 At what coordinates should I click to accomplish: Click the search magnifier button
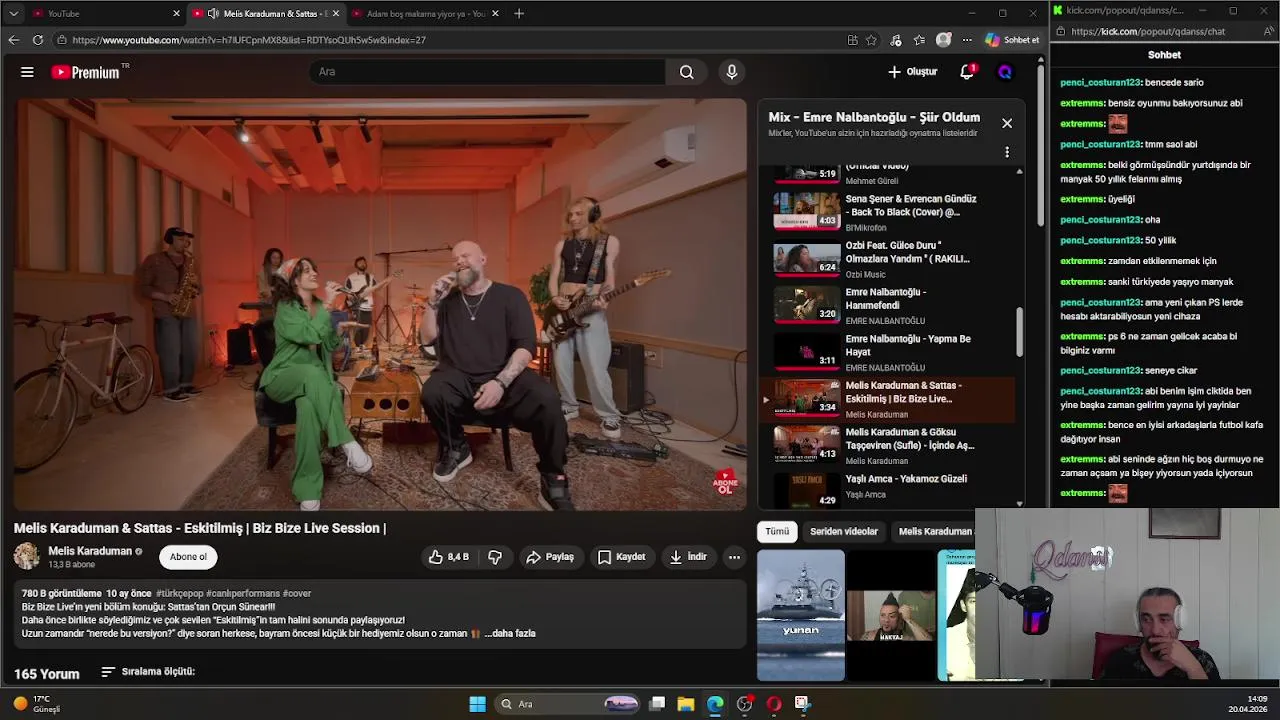point(686,72)
